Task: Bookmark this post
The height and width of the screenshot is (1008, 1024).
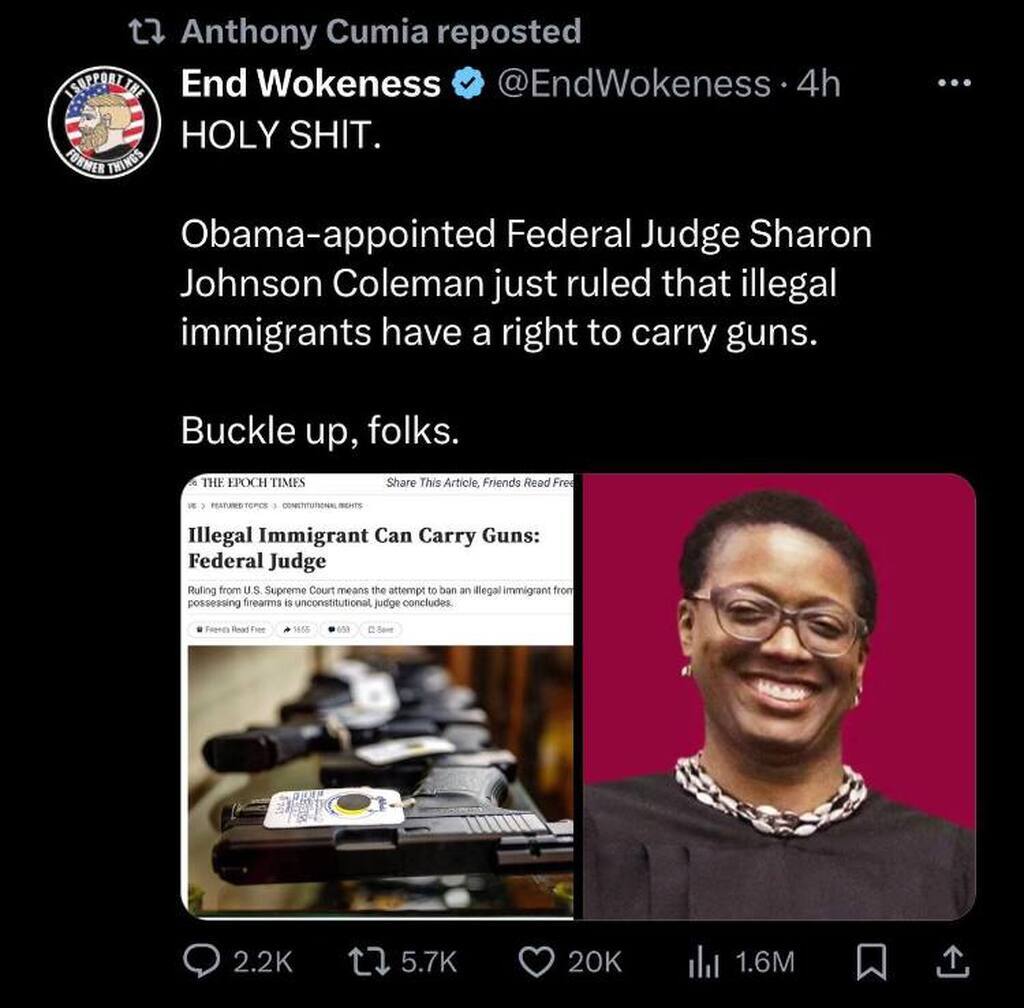Action: [871, 962]
